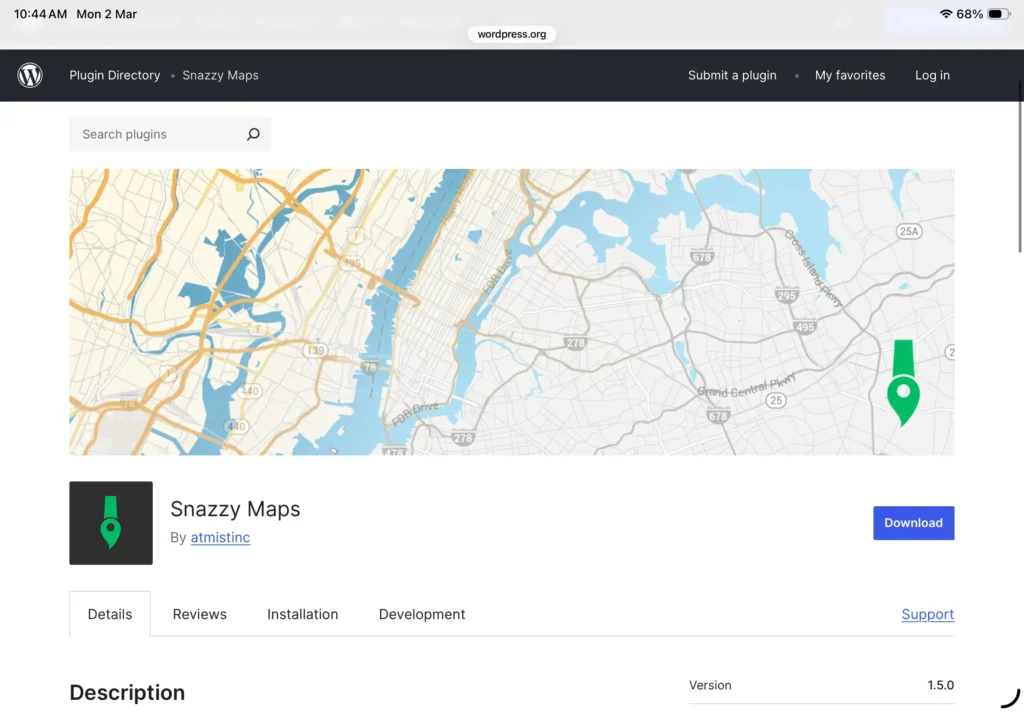Click the Snazzy Maps banner map image
The height and width of the screenshot is (712, 1024).
(512, 311)
